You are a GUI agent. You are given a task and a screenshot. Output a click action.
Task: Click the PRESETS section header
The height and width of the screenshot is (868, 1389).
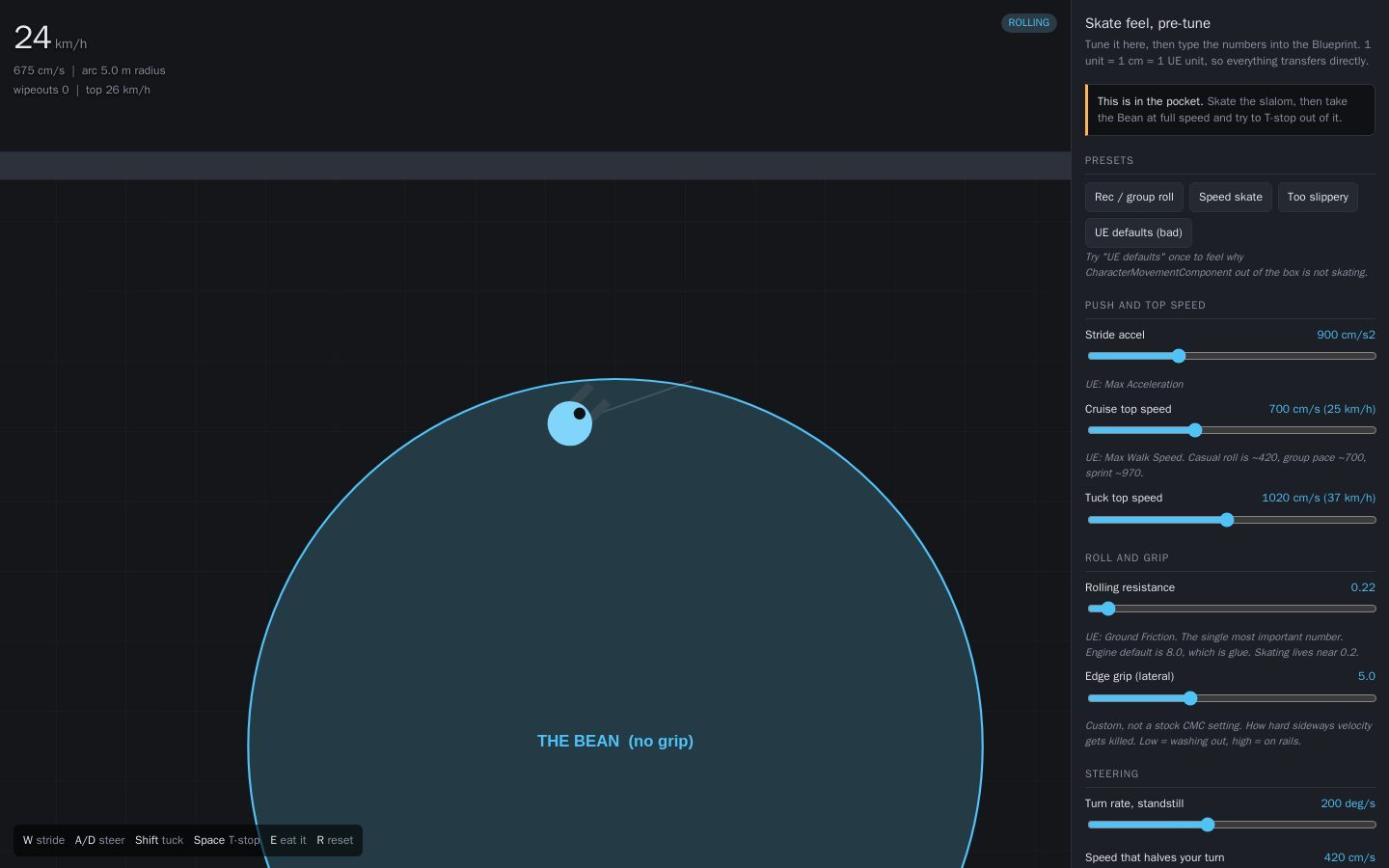[1109, 160]
